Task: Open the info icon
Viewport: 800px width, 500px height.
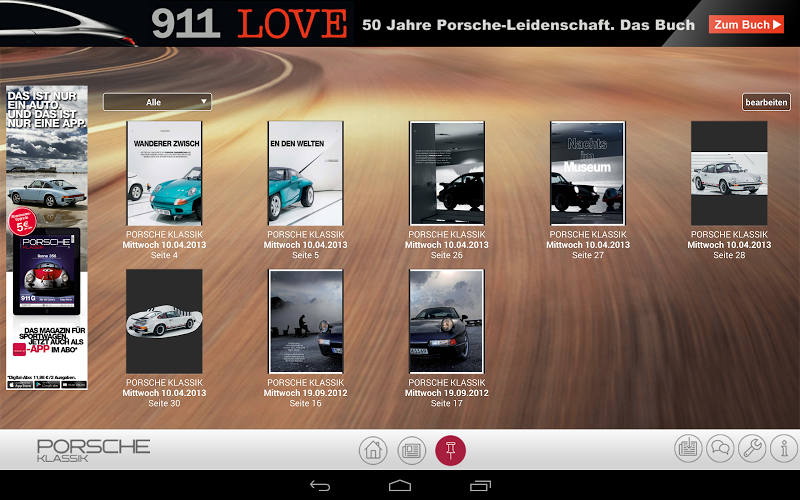Action: 784,448
